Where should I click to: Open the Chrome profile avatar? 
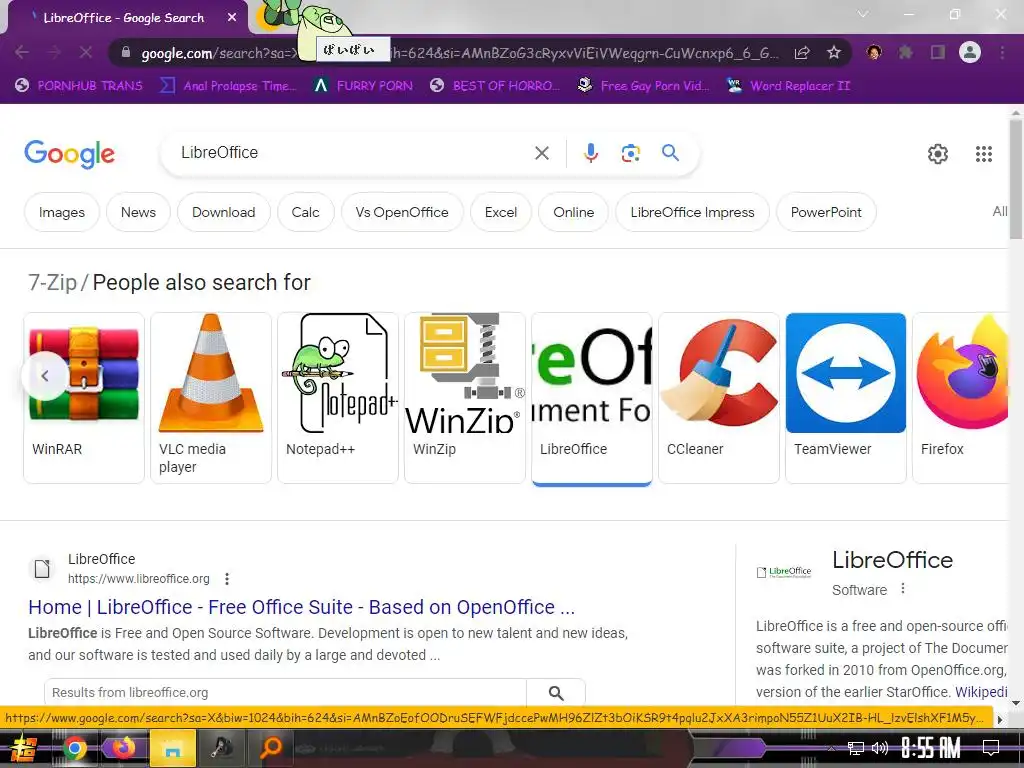point(970,52)
